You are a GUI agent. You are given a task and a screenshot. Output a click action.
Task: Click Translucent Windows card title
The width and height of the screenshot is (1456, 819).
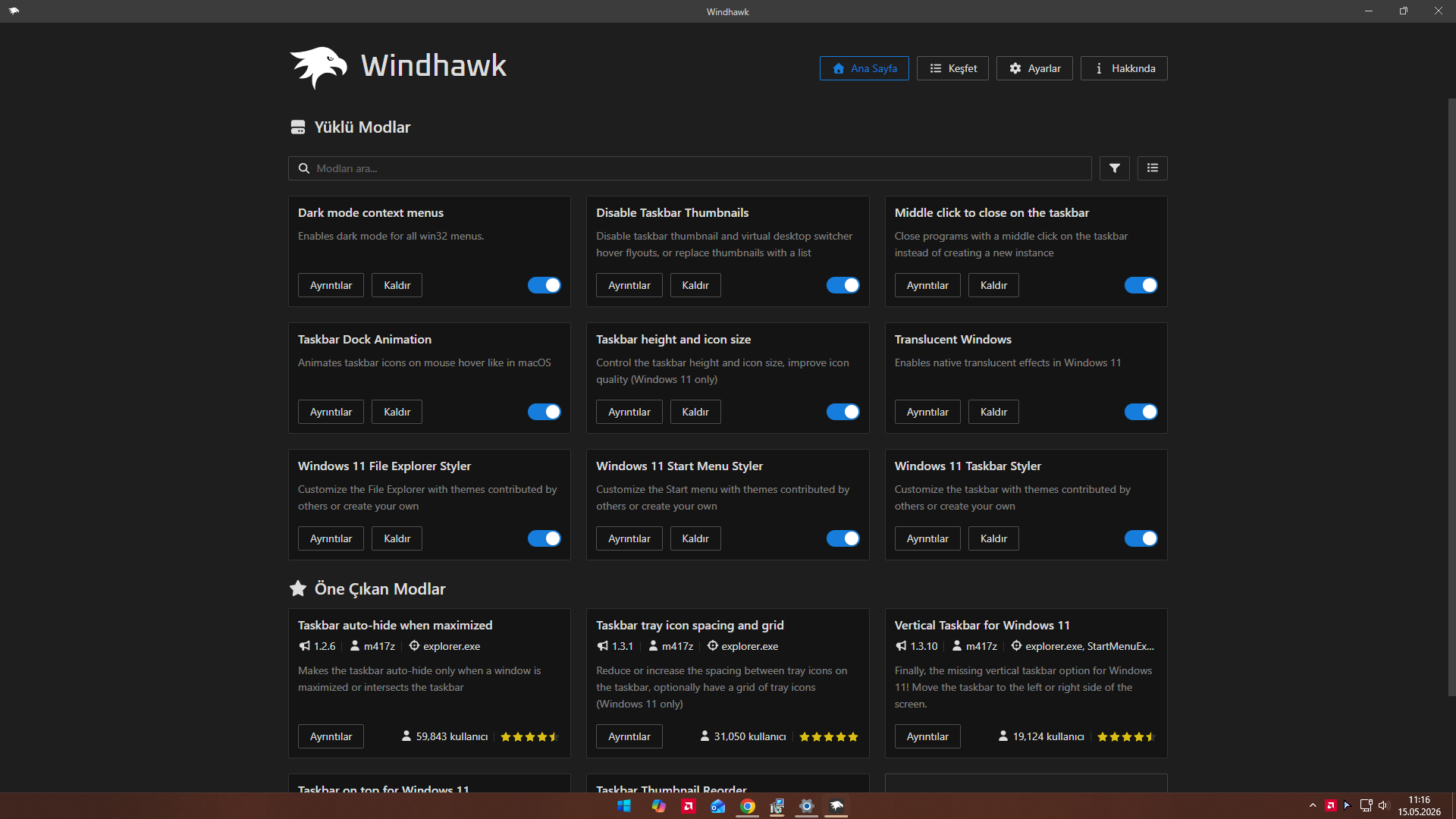click(952, 339)
